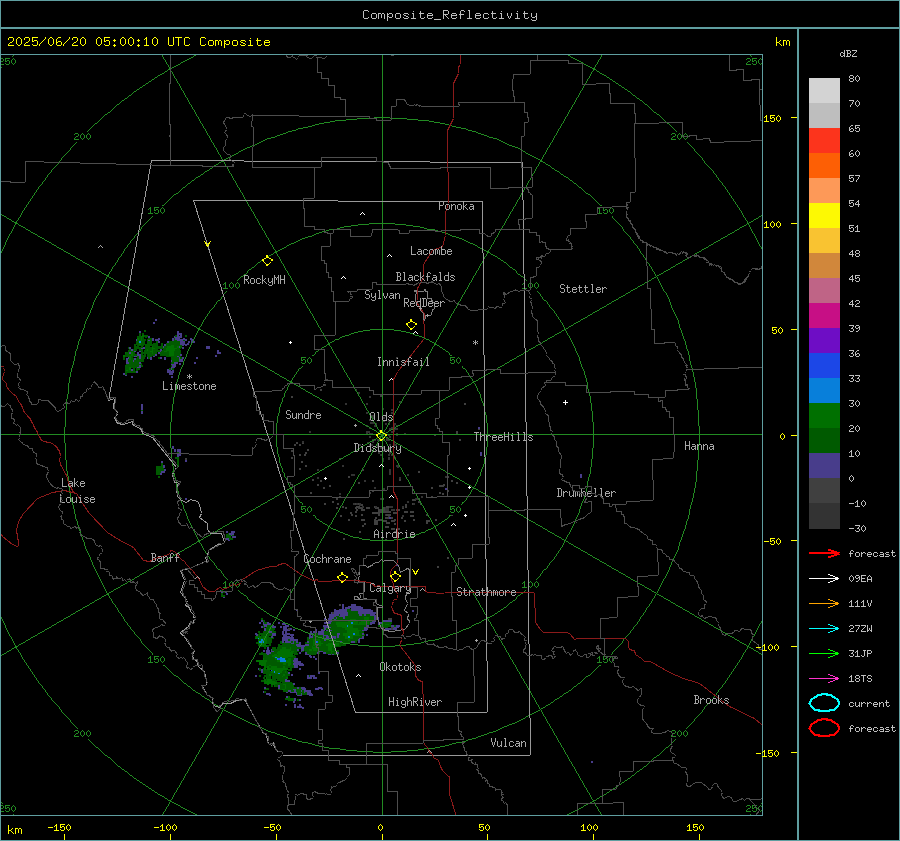900x841 pixels.
Task: Click the Composite_Reflectivity title
Action: point(450,15)
